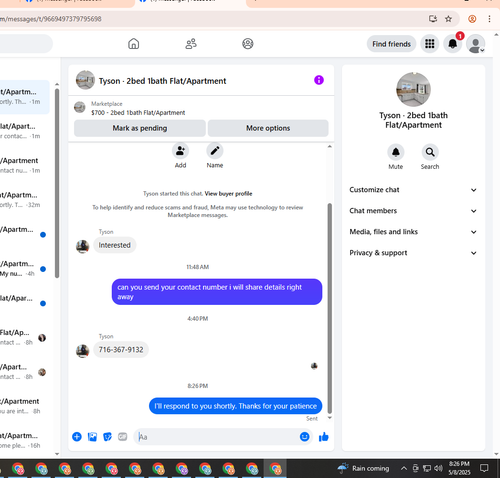Open the apps grid menu icon
The image size is (500, 478).
tap(430, 44)
